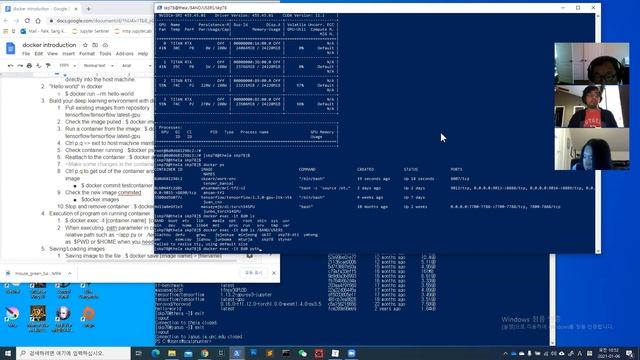Image resolution: width=640 pixels, height=360 pixels.
Task: Click the docker introduction document title
Action: [49, 45]
